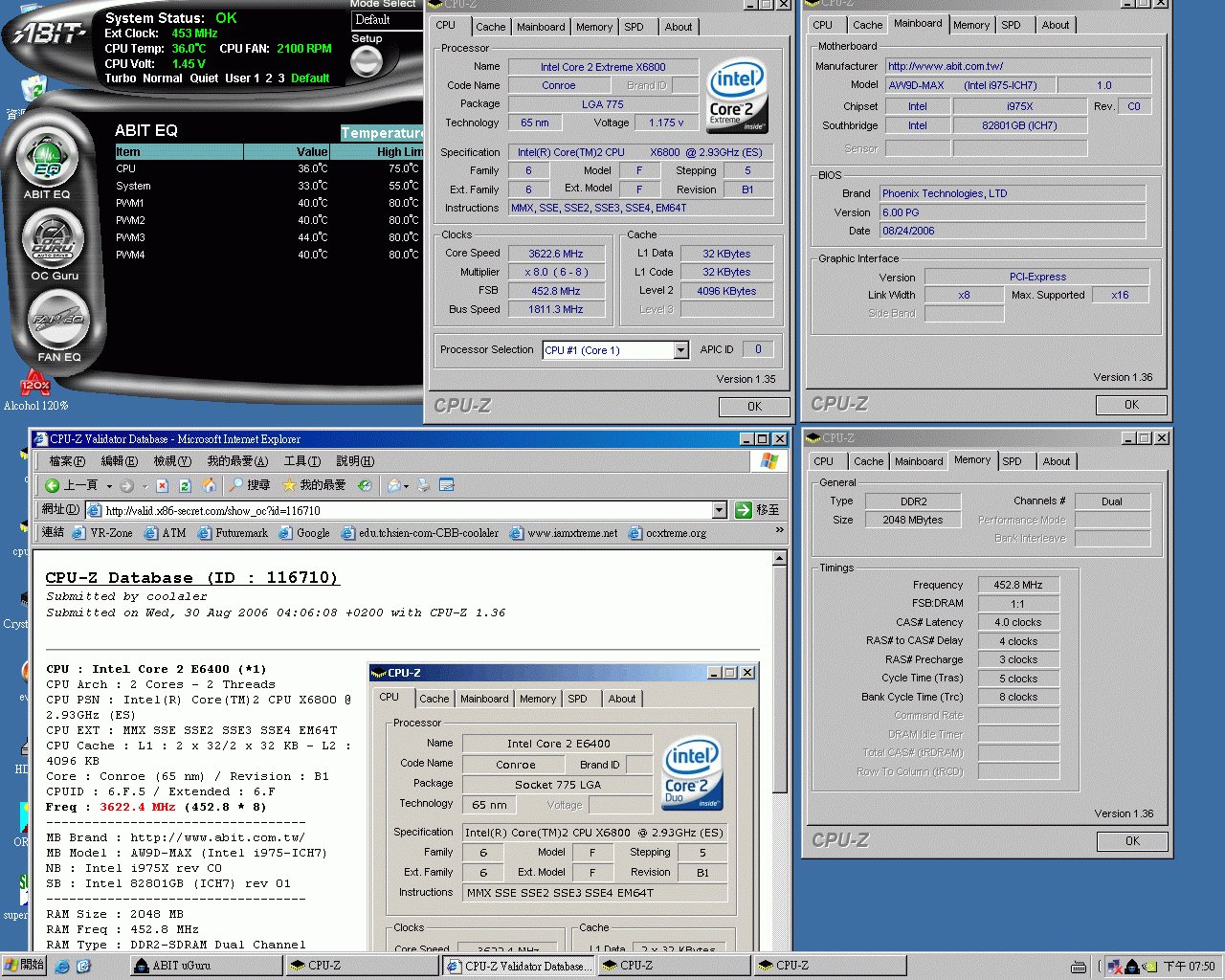Click the History icon in IE toolbar

pos(365,485)
